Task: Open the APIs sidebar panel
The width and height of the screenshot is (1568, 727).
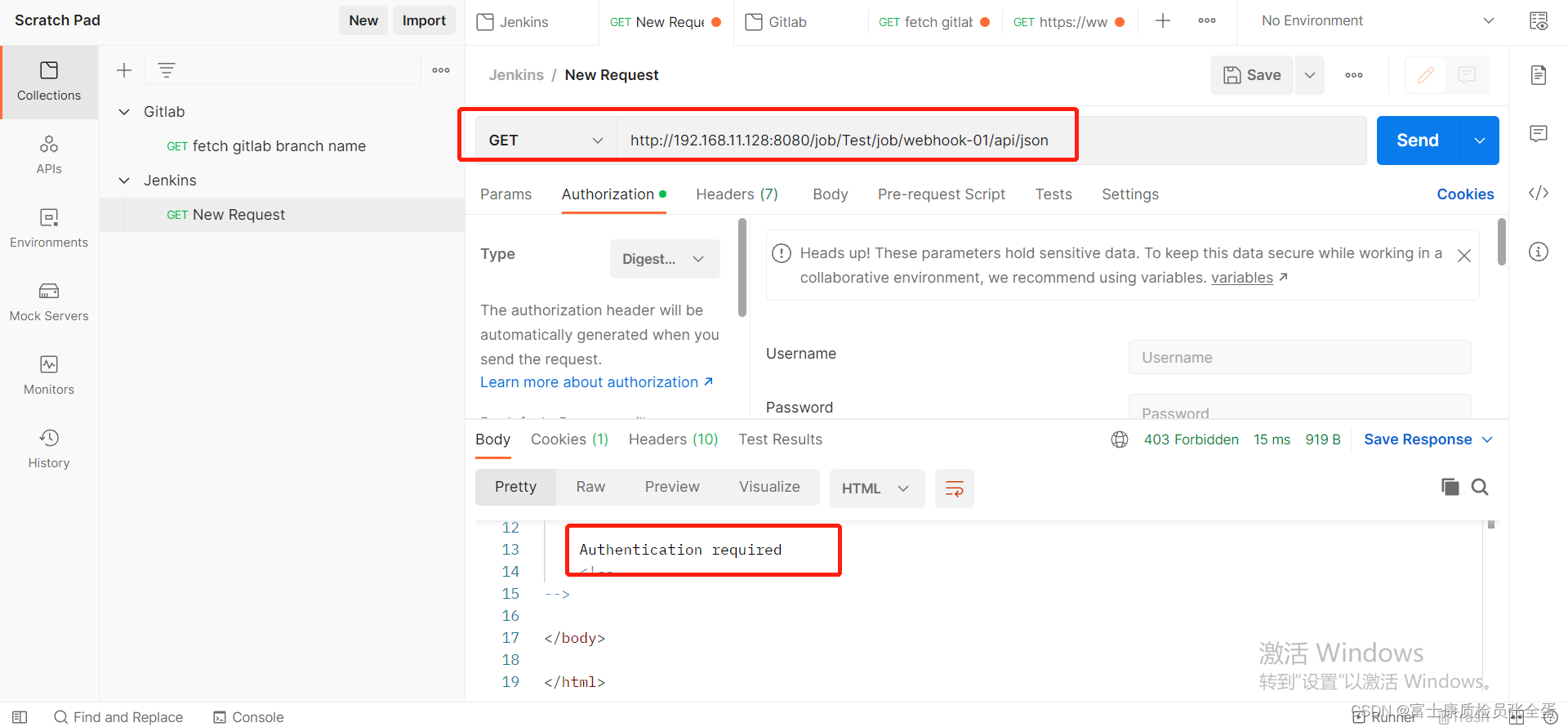Action: pos(49,155)
